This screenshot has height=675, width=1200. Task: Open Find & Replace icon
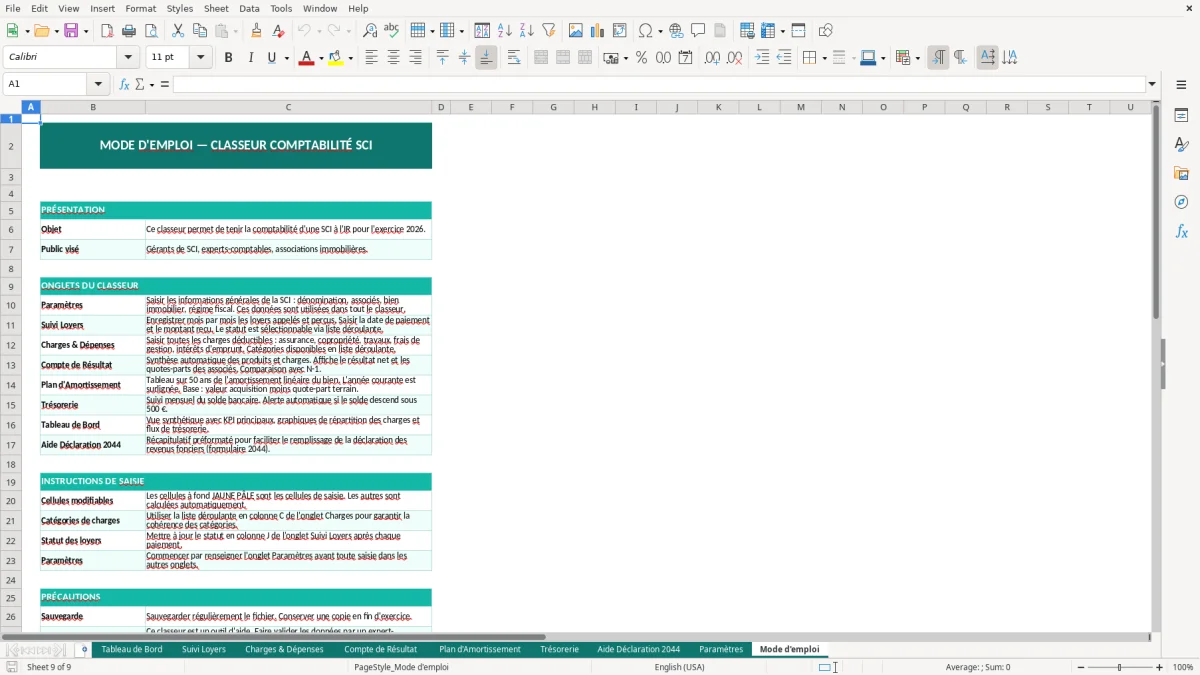tap(370, 31)
